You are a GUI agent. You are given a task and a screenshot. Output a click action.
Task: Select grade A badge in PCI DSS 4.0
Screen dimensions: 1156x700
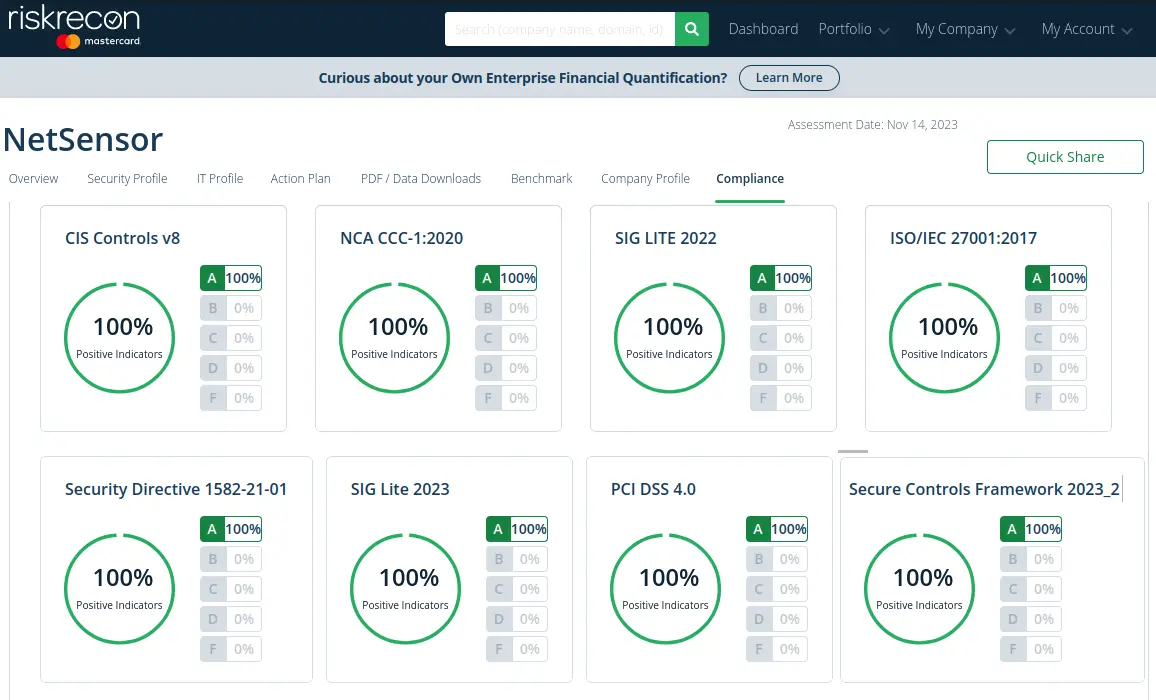pyautogui.click(x=777, y=529)
